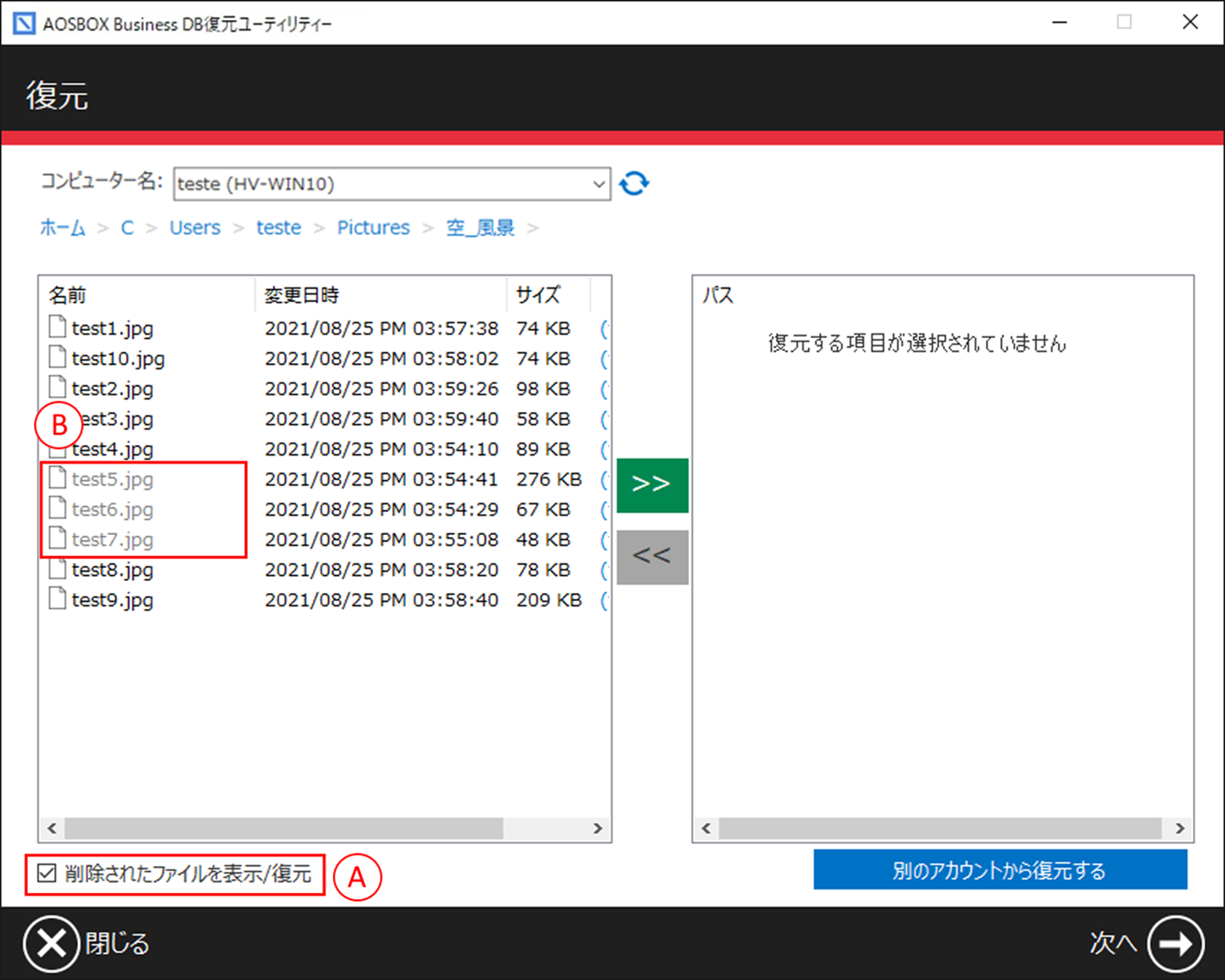This screenshot has height=980, width=1225.
Task: Select the file icon of test8.jpg
Action: [x=58, y=569]
